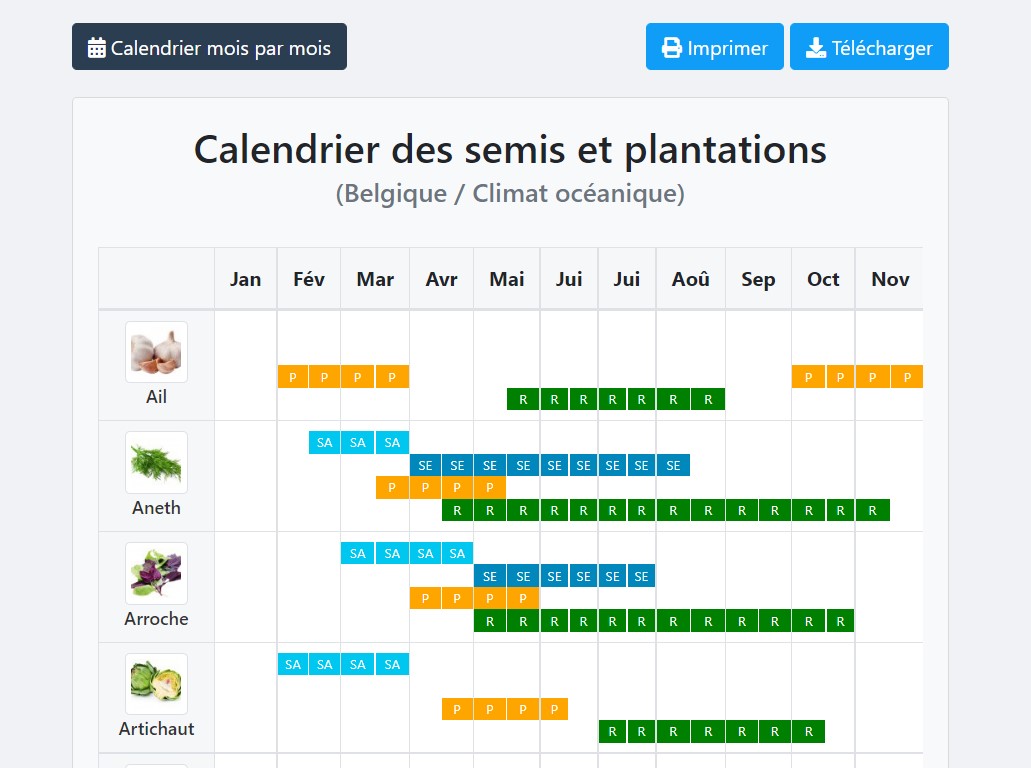The height and width of the screenshot is (768, 1031).
Task: Click the Jan column header
Action: [245, 279]
